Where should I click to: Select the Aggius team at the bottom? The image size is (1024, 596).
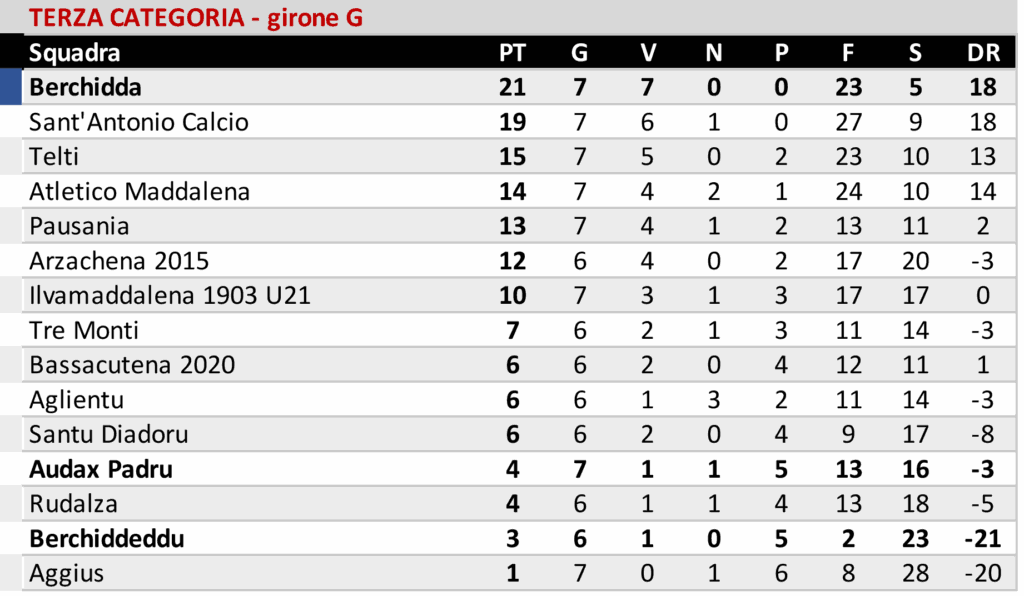coord(66,574)
